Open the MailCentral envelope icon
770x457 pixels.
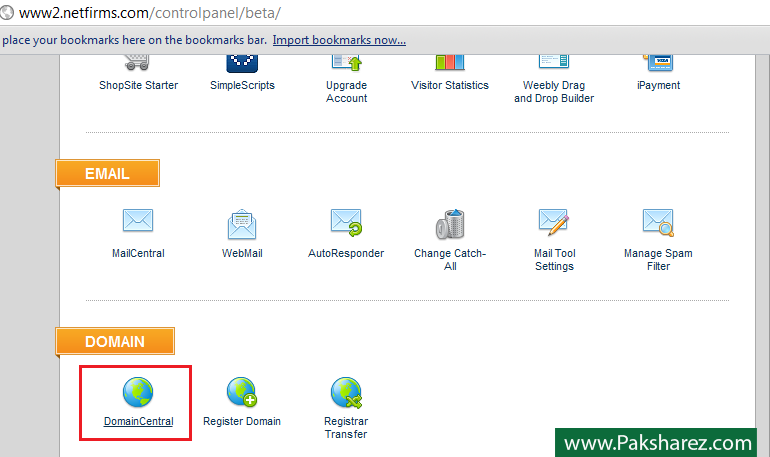tap(138, 220)
